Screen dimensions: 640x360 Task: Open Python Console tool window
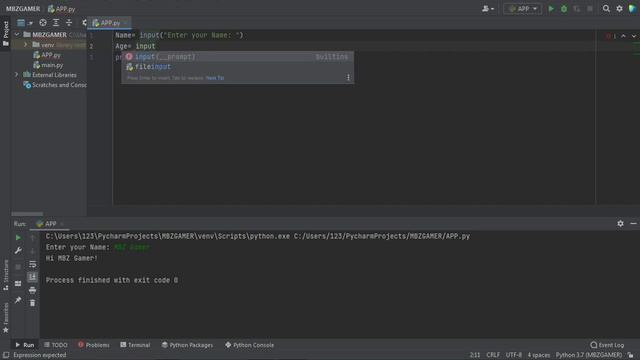click(249, 345)
